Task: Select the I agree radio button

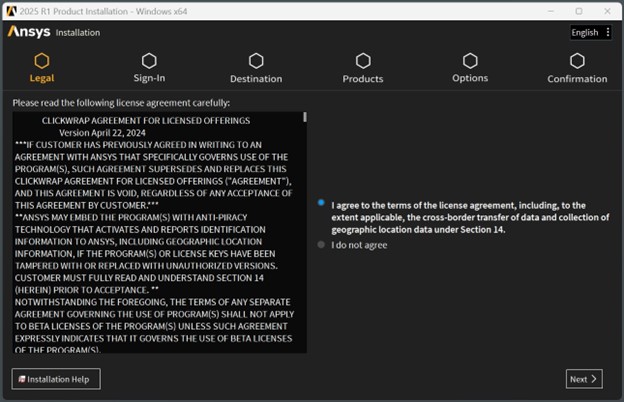Action: [x=321, y=203]
